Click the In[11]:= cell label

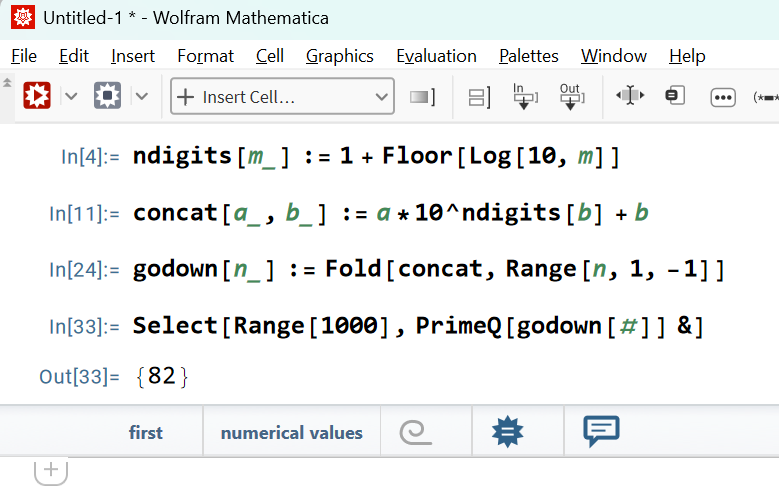click(84, 214)
